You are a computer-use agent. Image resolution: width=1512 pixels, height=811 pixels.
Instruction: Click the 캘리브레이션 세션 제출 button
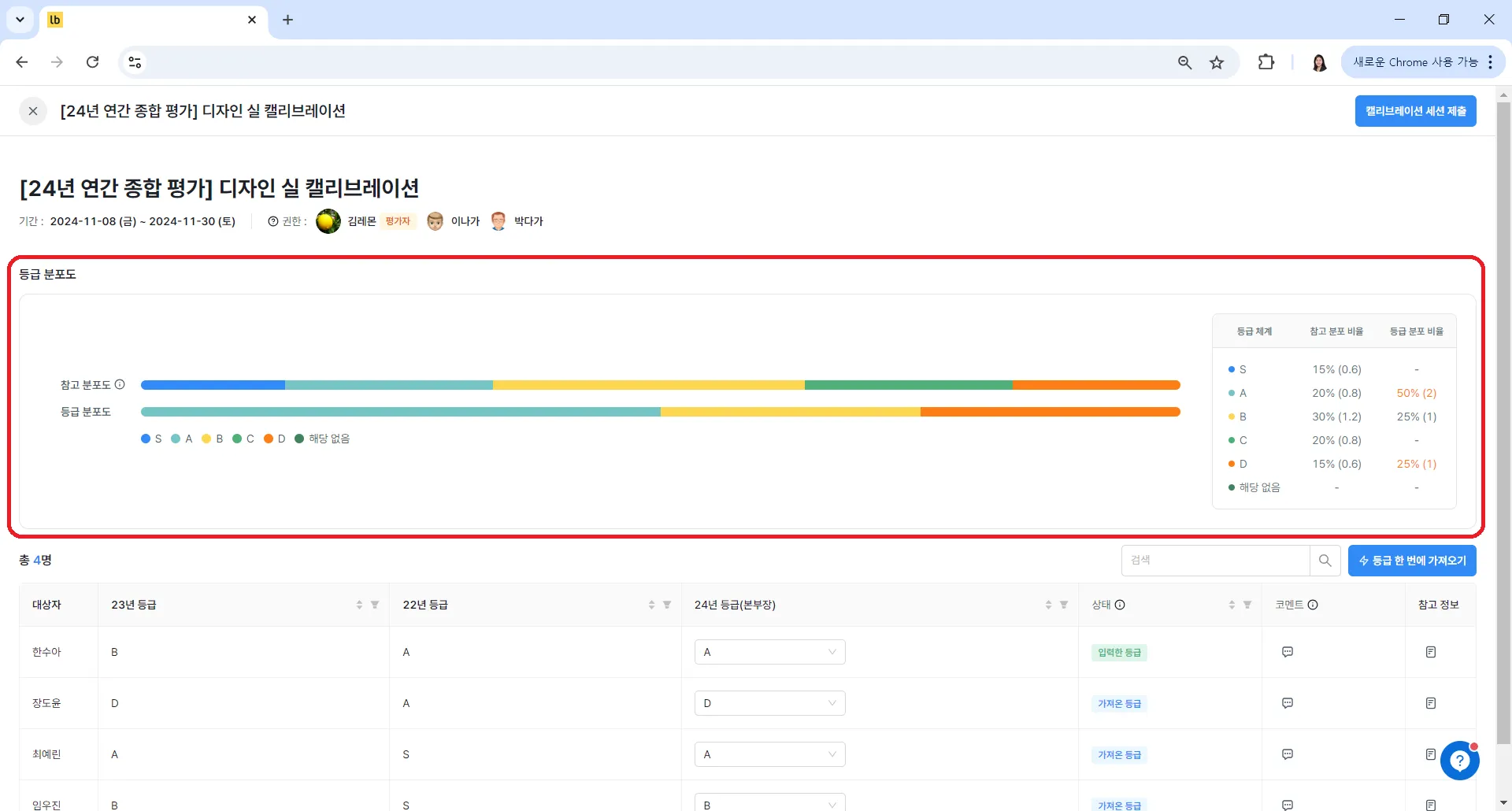click(1415, 111)
